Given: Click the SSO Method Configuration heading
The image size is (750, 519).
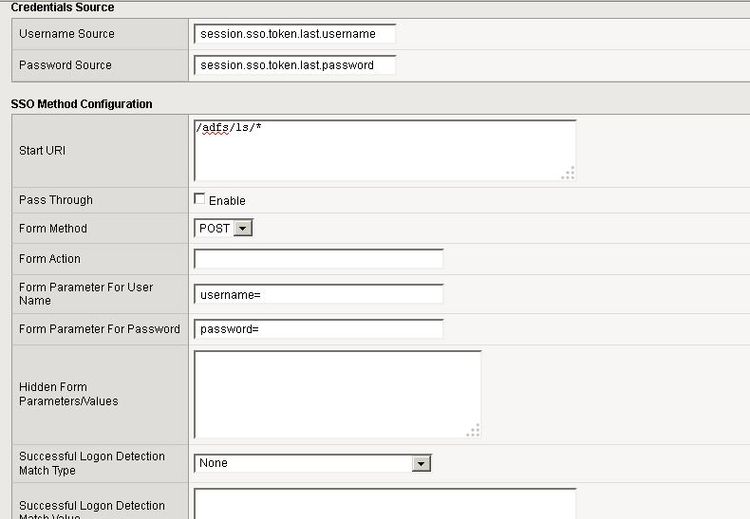Looking at the screenshot, I should pyautogui.click(x=81, y=103).
